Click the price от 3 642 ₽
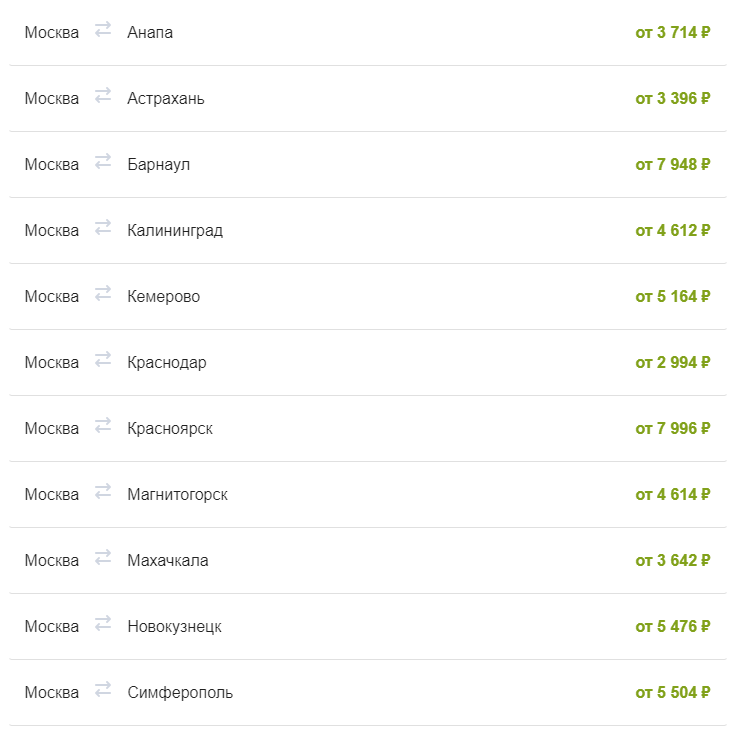 click(x=673, y=560)
